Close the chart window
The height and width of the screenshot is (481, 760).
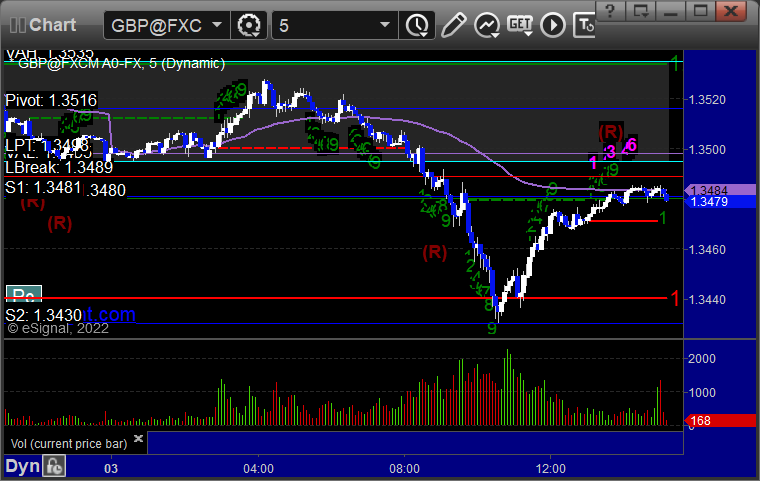point(731,10)
